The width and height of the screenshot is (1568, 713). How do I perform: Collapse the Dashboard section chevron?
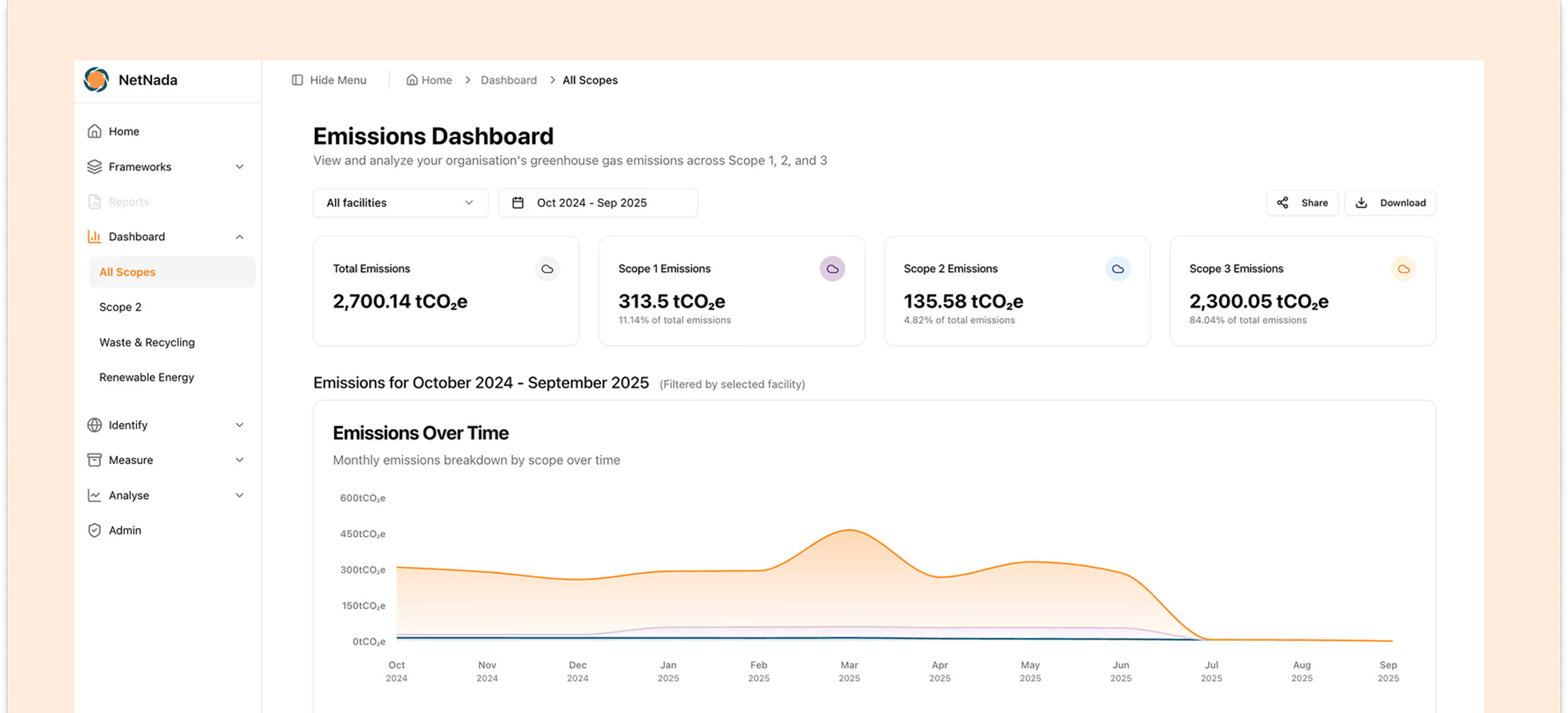coord(240,237)
